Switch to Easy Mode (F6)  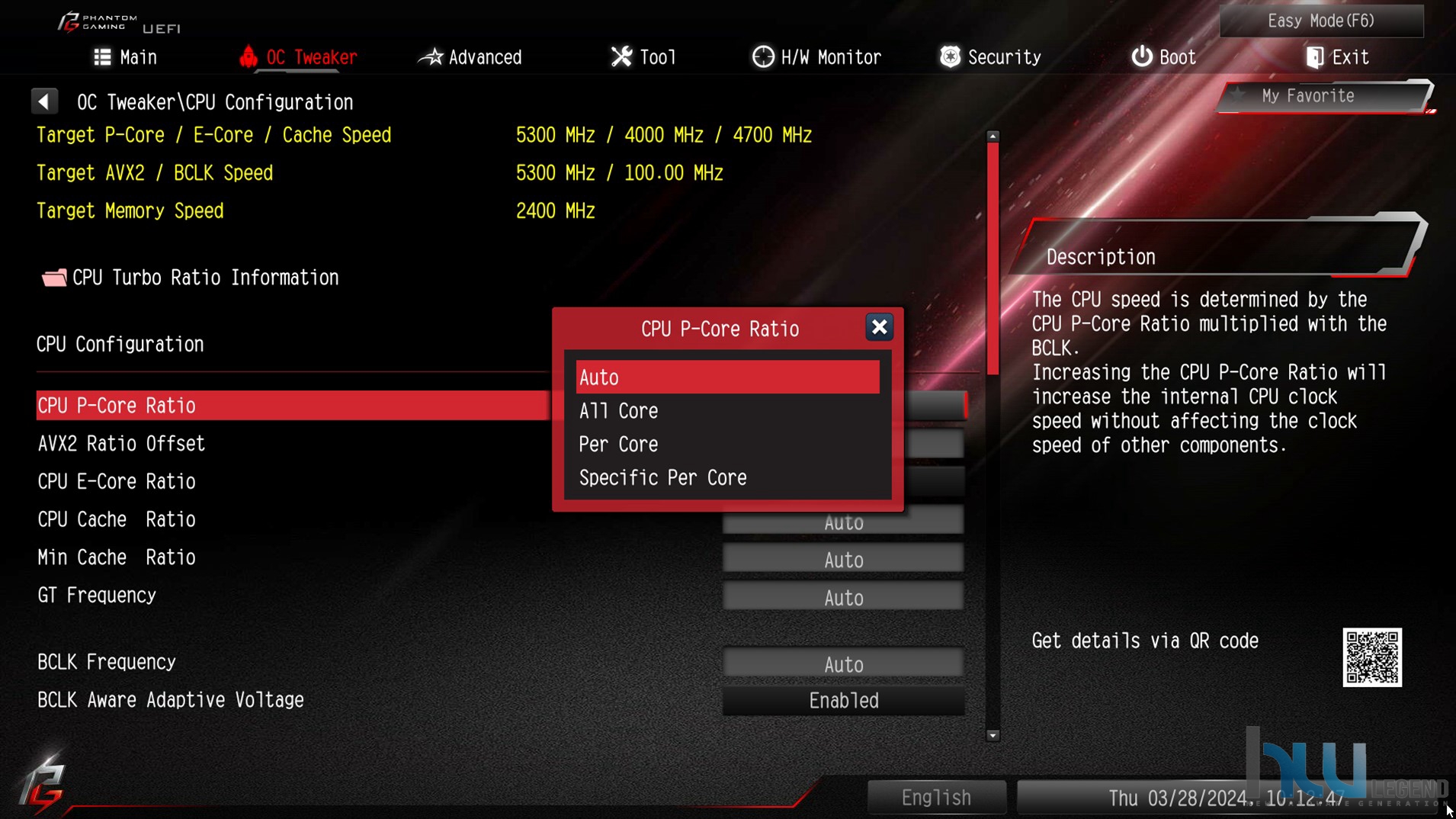1321,21
